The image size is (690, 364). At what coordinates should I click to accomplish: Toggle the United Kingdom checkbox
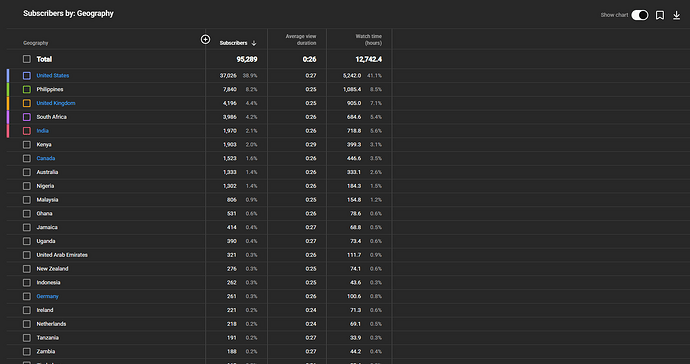pyautogui.click(x=27, y=103)
